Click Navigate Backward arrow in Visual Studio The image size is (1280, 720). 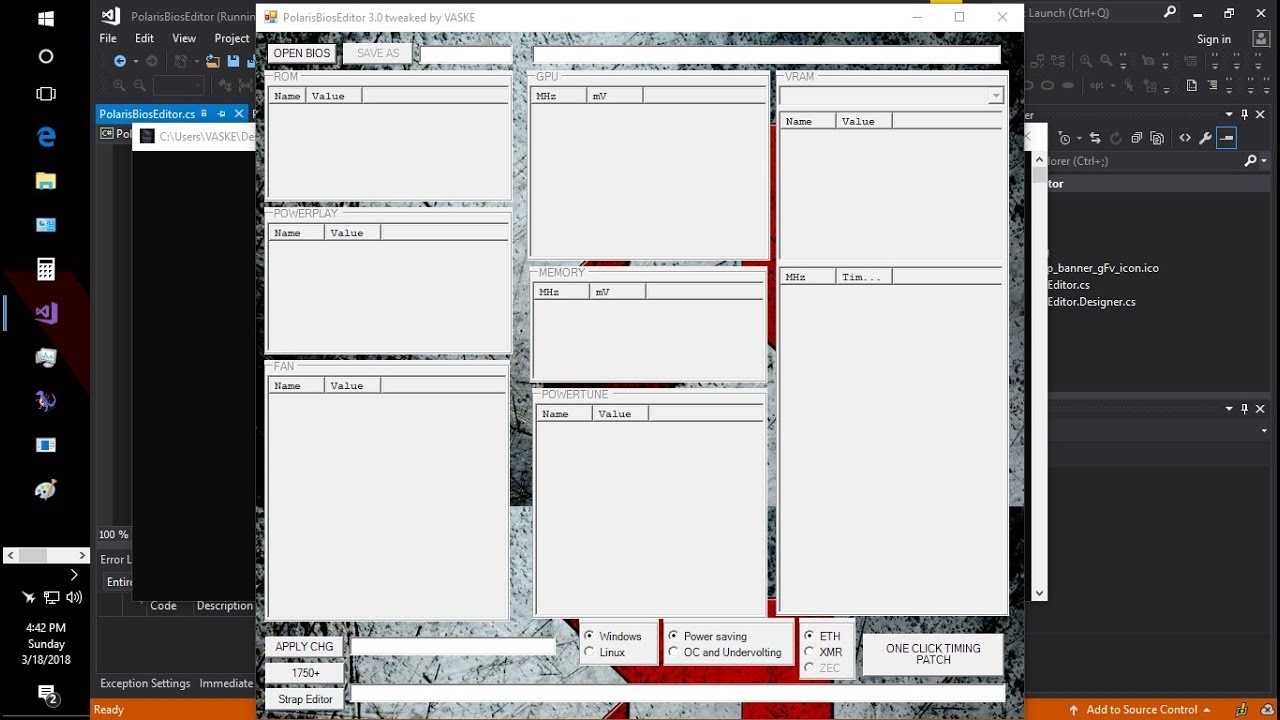120,61
